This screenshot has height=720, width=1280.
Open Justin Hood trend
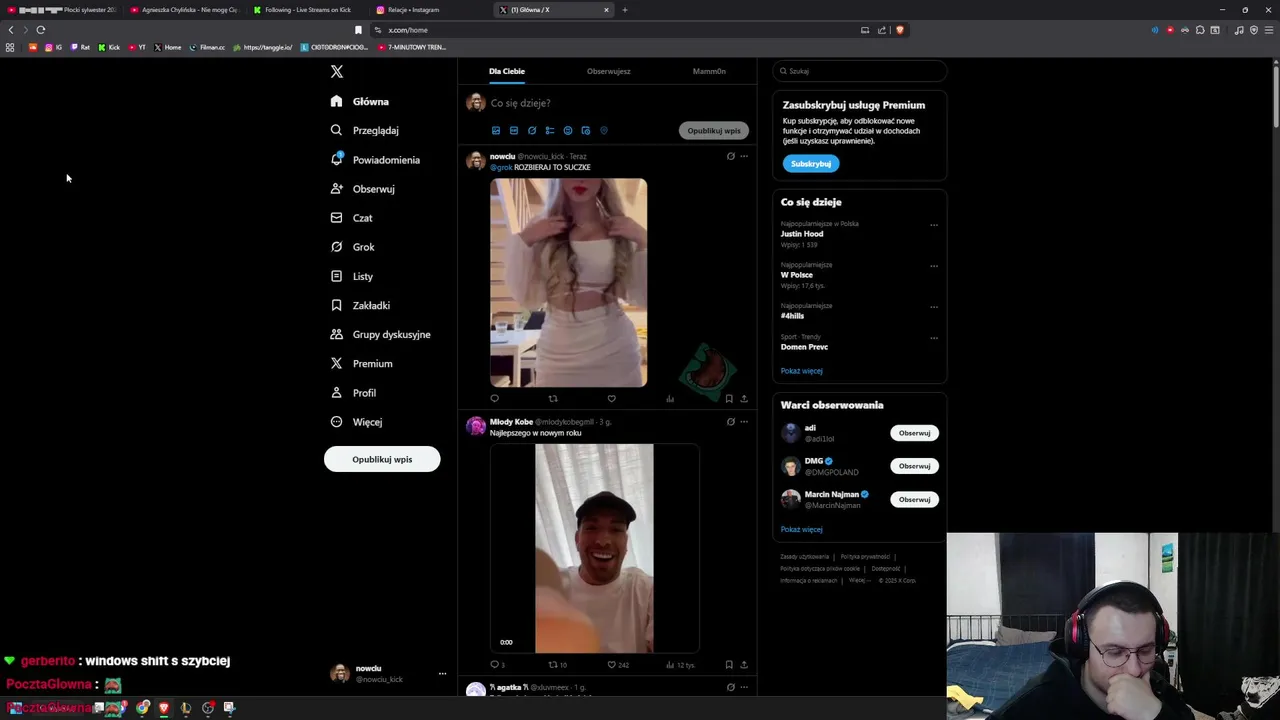pyautogui.click(x=802, y=234)
